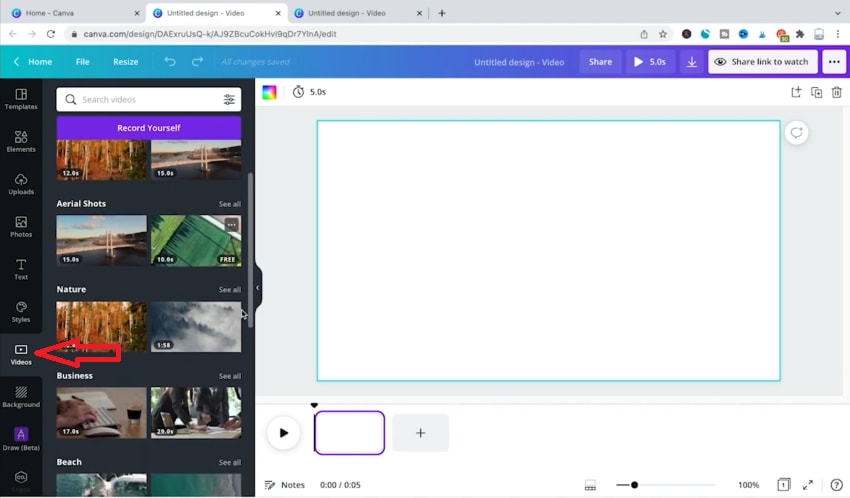Delete page using trash icon
Image resolution: width=850 pixels, height=498 pixels.
836,92
